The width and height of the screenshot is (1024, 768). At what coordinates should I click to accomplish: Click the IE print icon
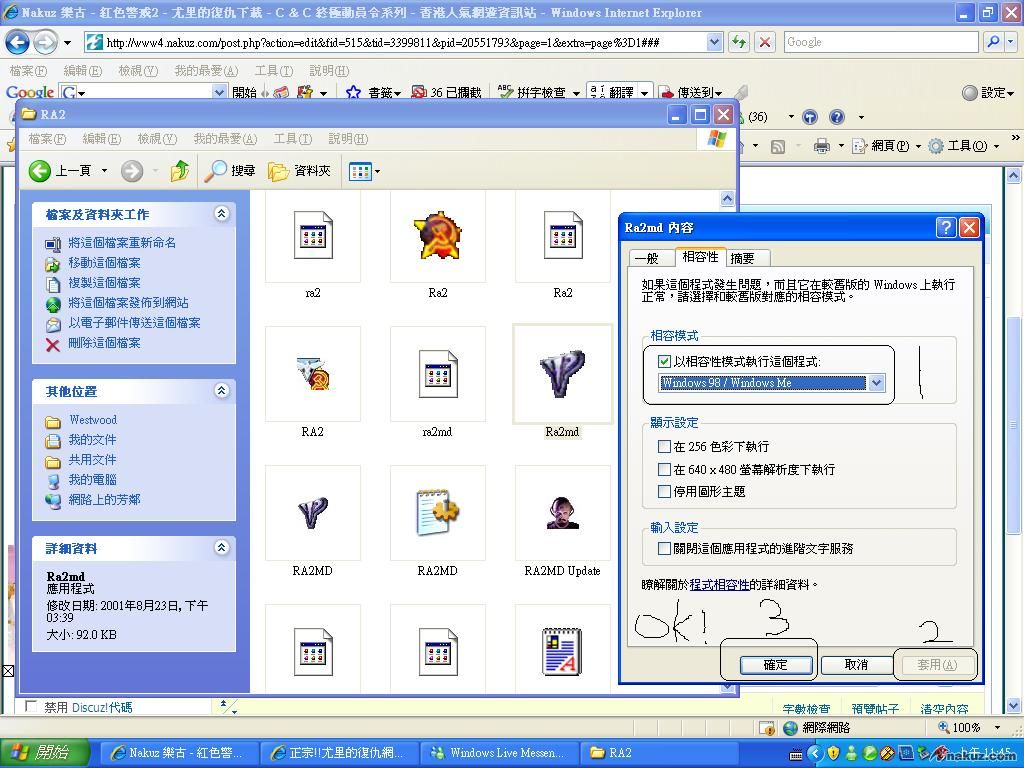[x=821, y=146]
